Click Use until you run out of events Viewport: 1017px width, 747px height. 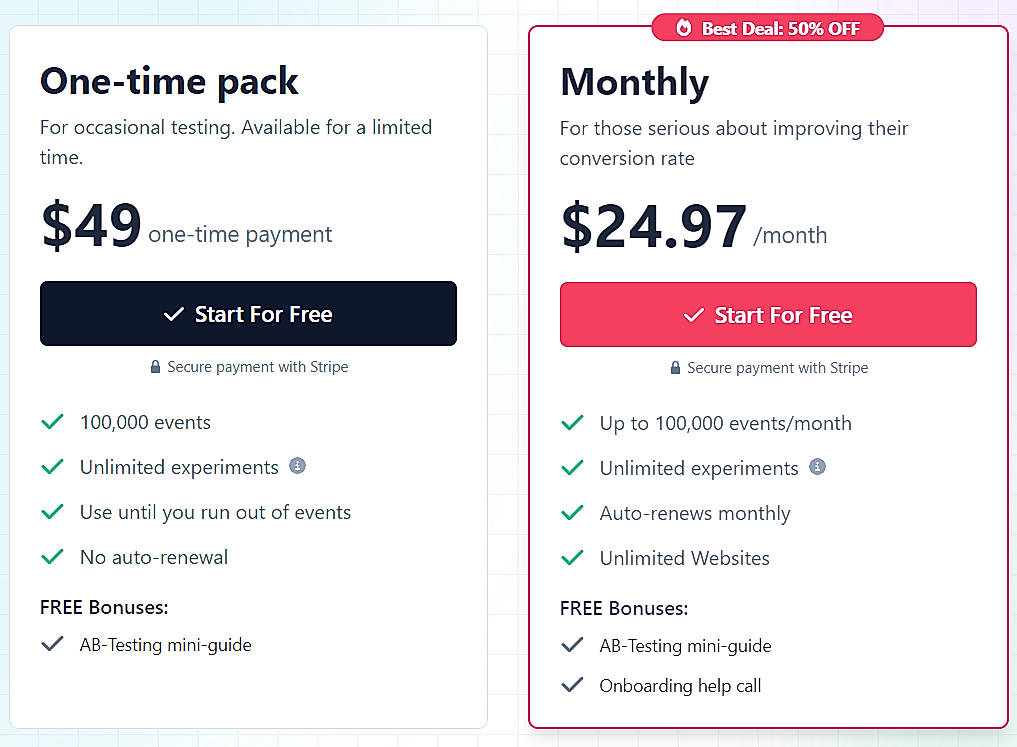(x=215, y=512)
